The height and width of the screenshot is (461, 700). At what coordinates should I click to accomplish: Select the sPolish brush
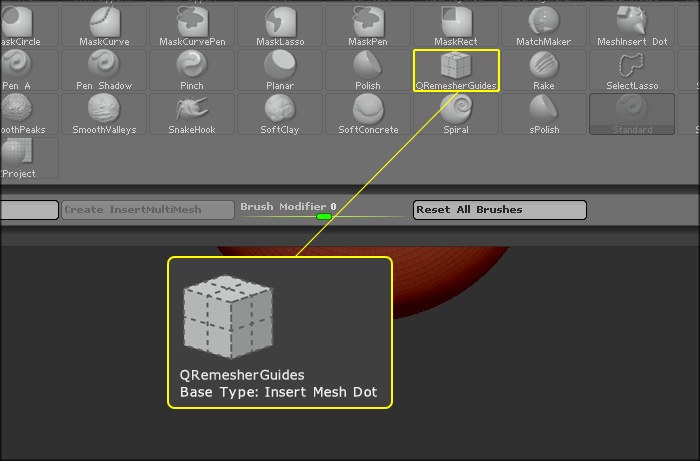tap(544, 114)
